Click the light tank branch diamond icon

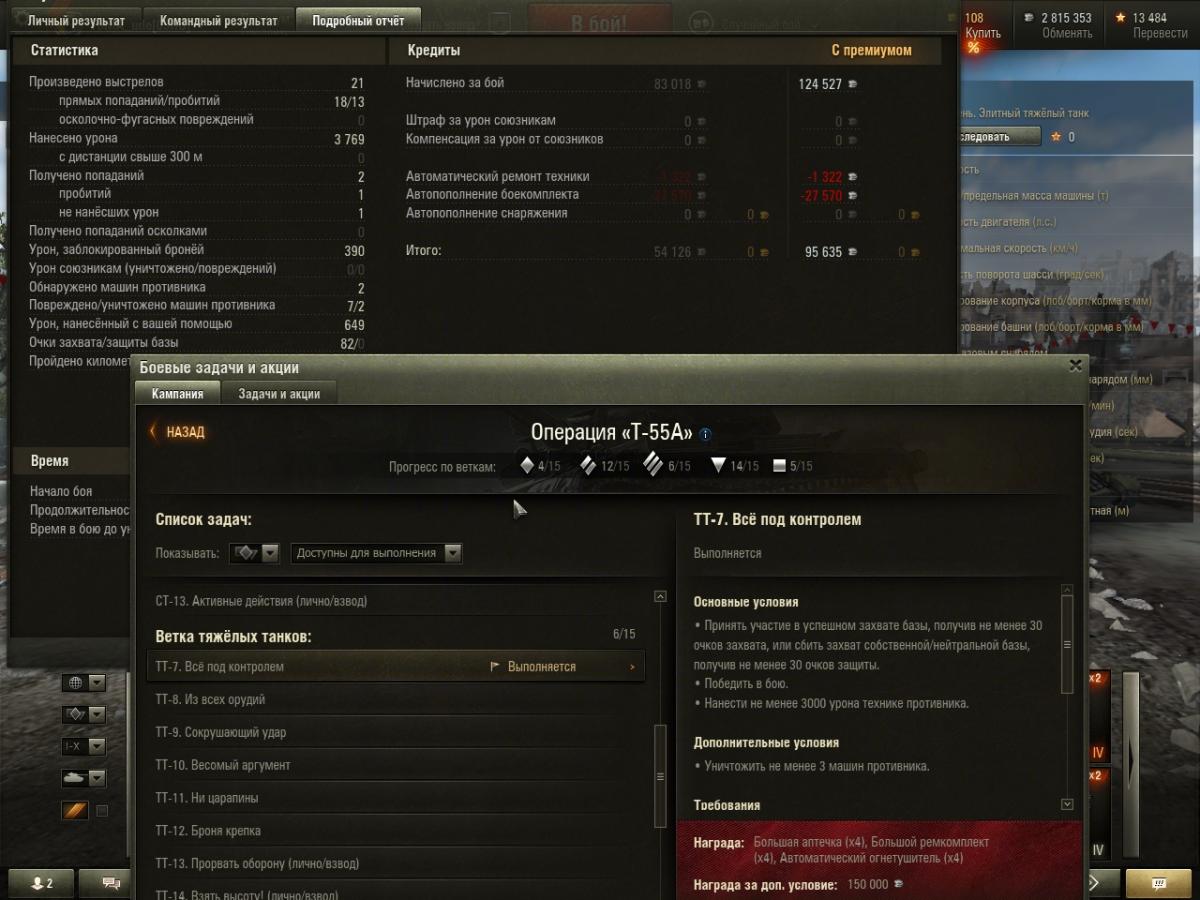pyautogui.click(x=527, y=465)
